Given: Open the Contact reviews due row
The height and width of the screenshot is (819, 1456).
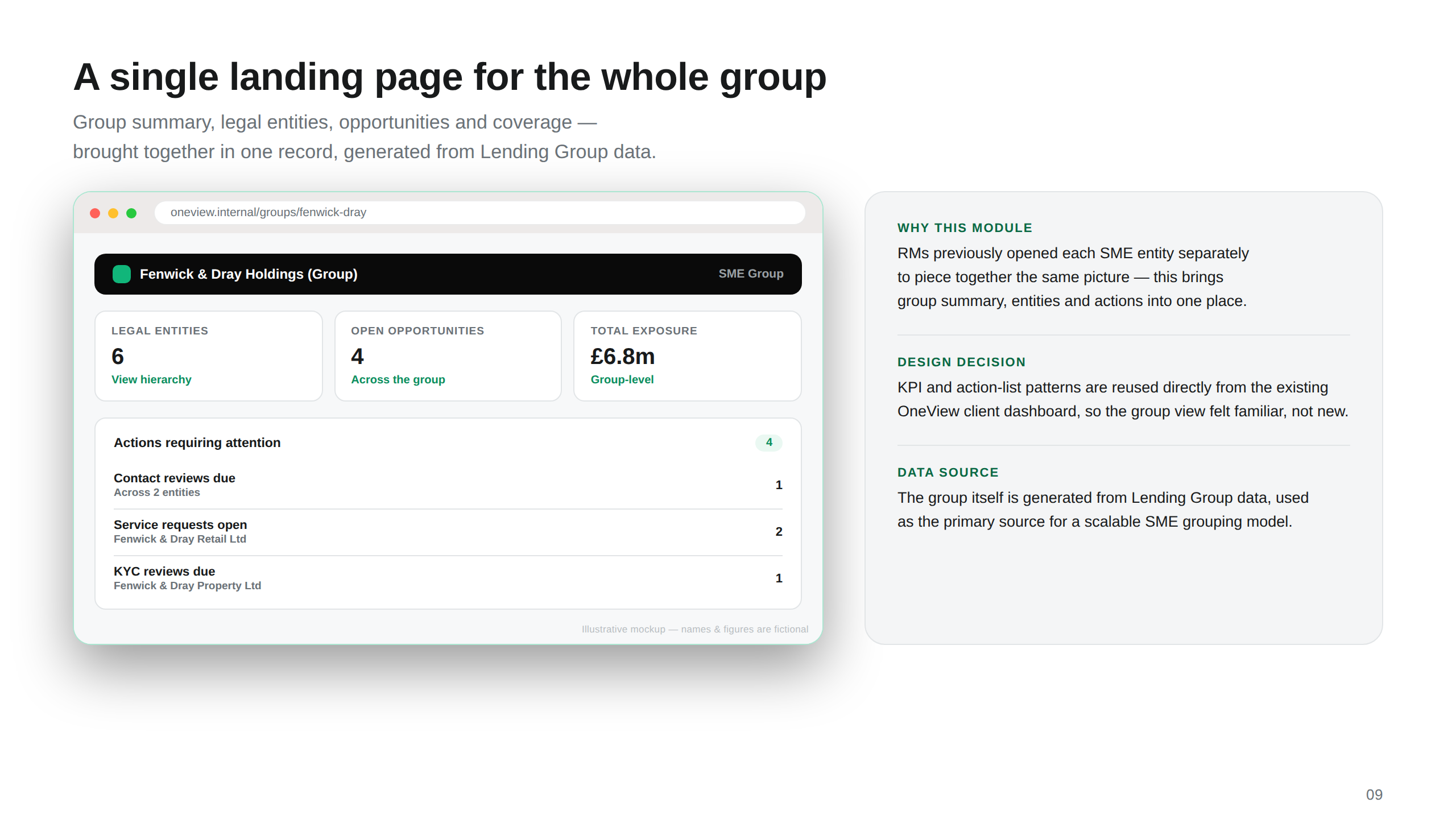Looking at the screenshot, I should point(448,485).
